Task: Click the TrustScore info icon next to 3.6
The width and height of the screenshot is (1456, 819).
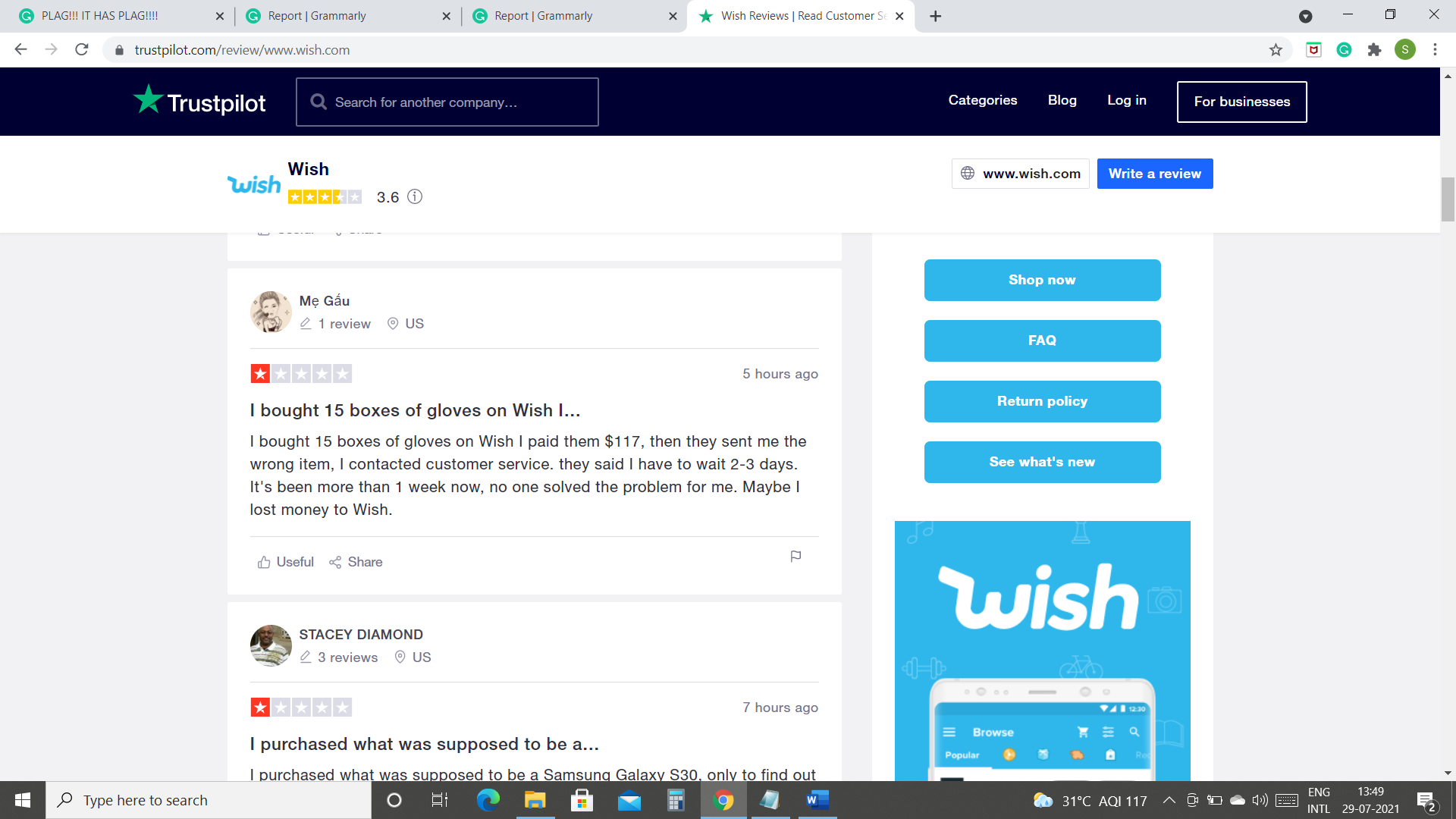Action: [x=415, y=196]
